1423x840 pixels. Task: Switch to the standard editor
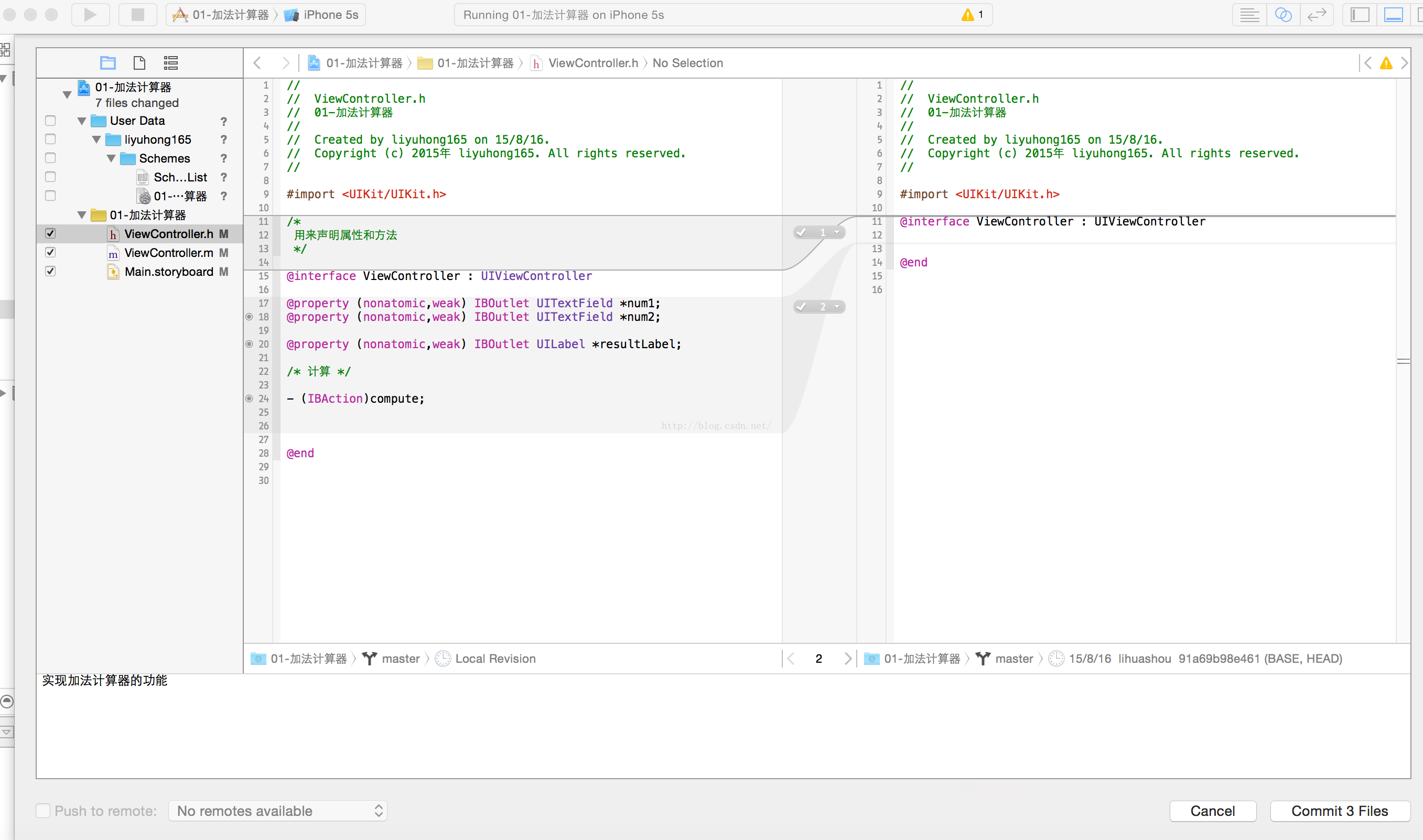(1249, 15)
